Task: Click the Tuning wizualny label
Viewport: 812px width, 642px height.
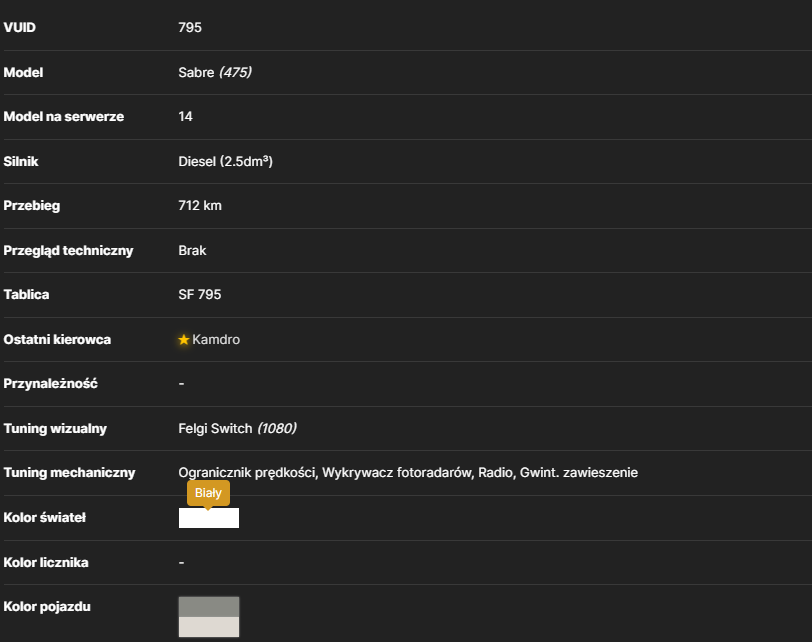Action: [x=55, y=429]
